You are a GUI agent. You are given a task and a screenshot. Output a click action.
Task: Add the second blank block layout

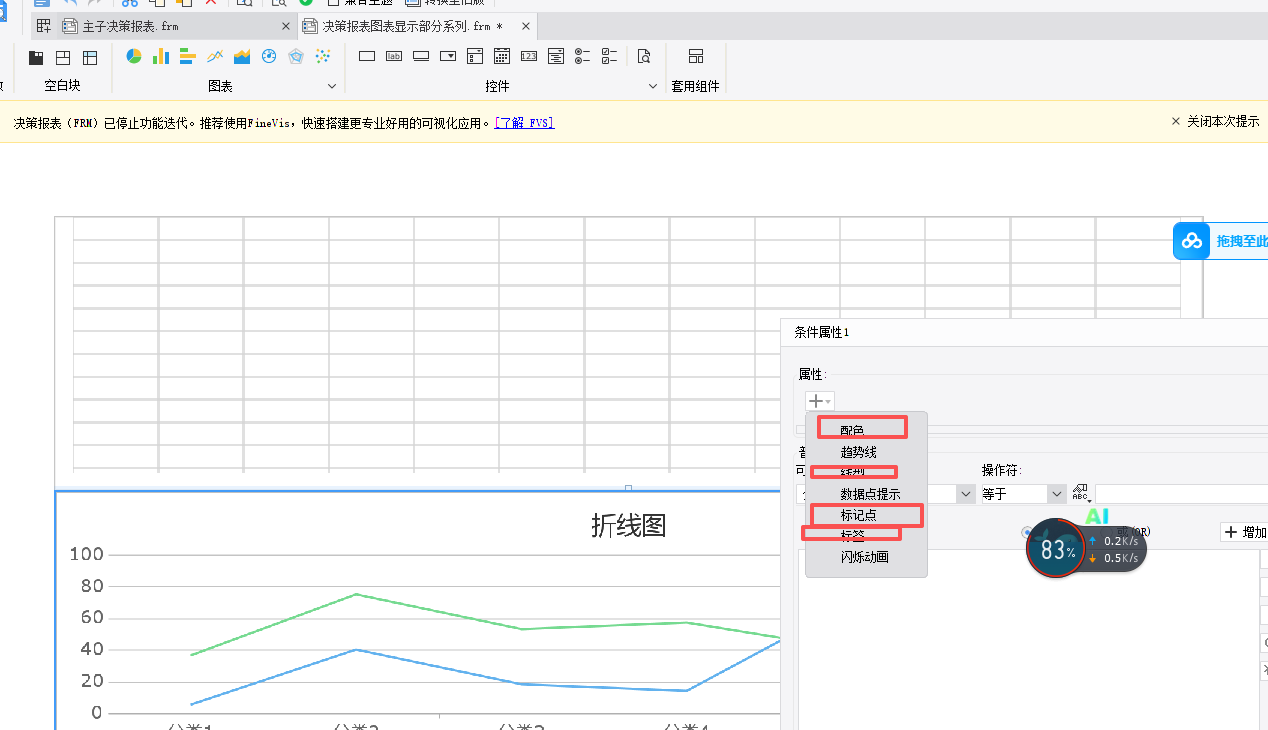[x=63, y=57]
